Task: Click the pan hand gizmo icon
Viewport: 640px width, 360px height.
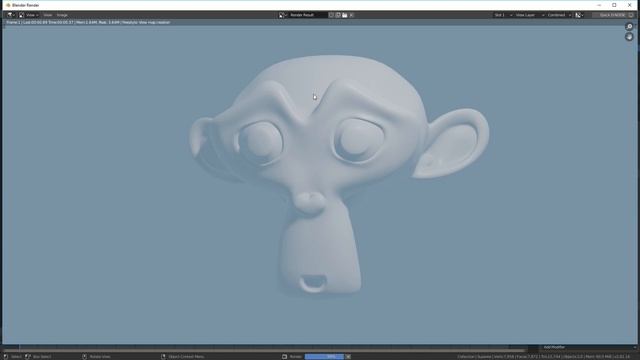Action: pos(629,37)
